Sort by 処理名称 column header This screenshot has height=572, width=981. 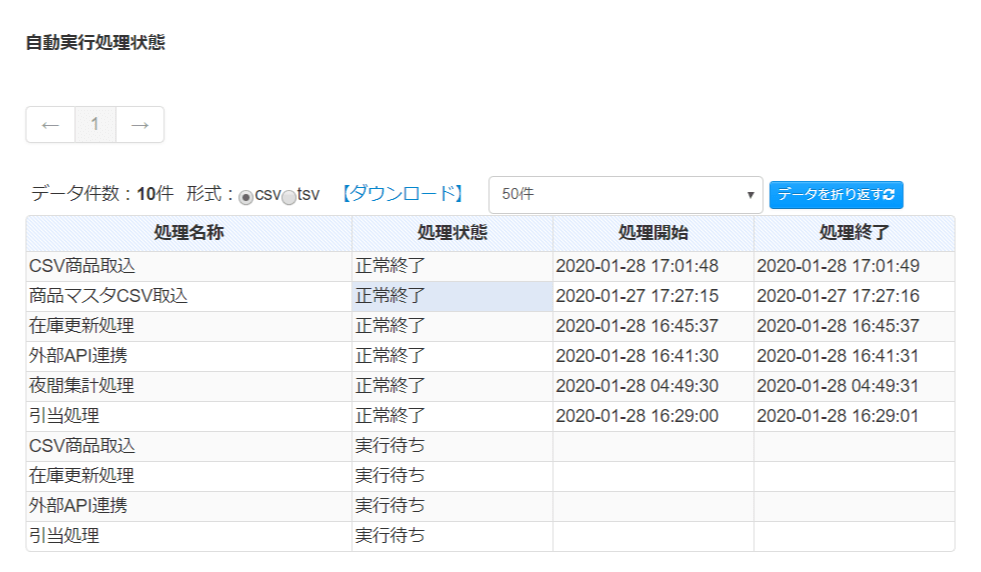pos(189,233)
